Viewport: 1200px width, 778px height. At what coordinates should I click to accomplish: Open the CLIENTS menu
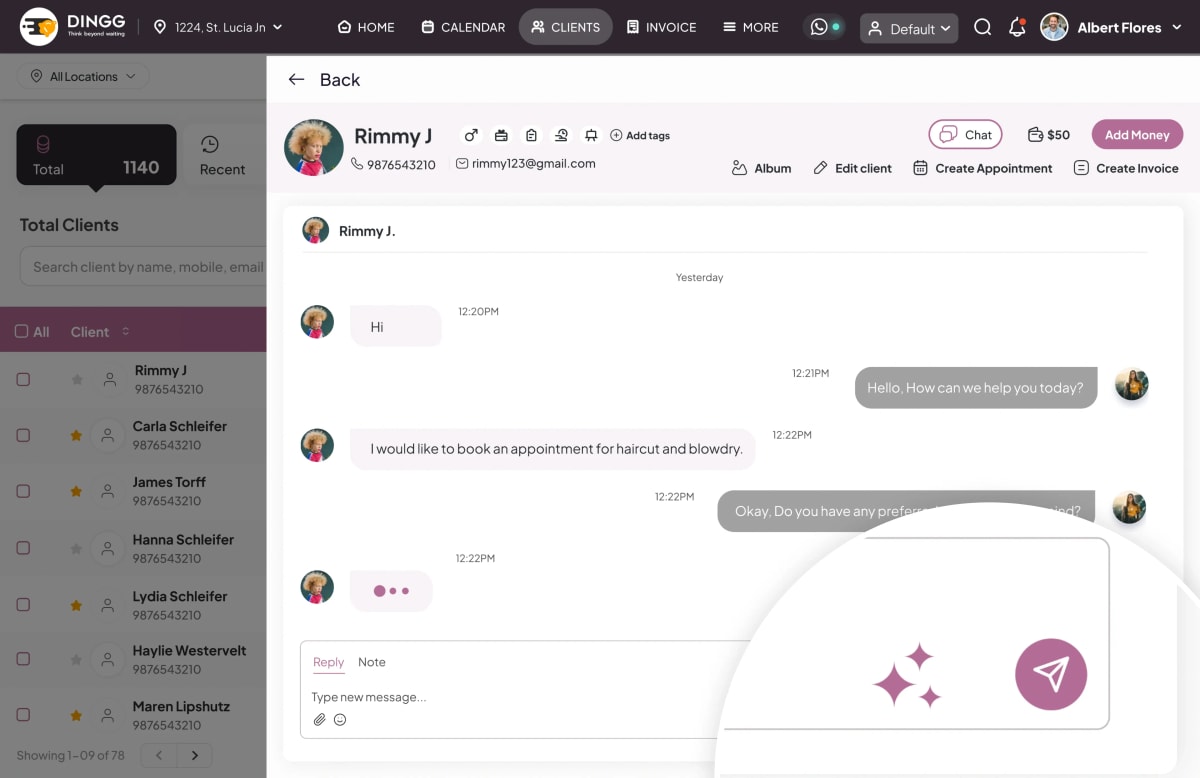[566, 27]
